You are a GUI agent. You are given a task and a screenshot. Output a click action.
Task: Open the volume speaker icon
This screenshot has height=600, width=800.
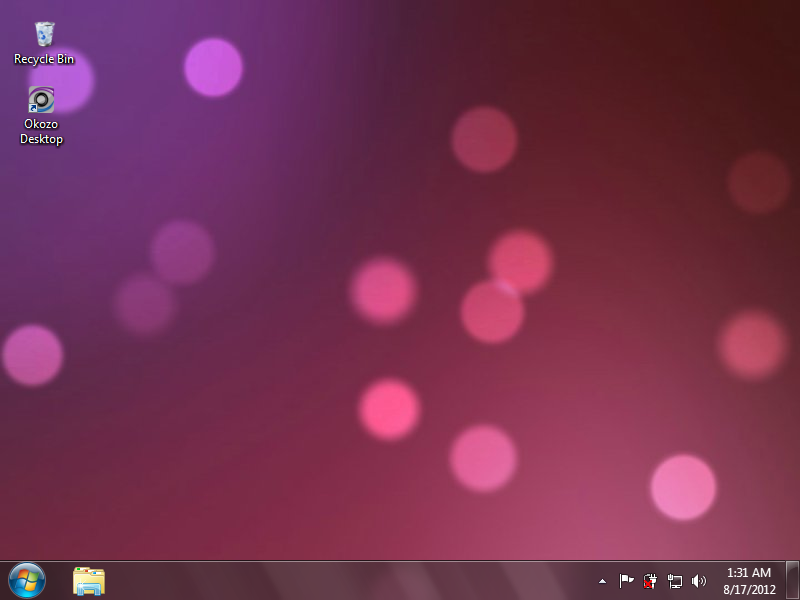click(698, 581)
